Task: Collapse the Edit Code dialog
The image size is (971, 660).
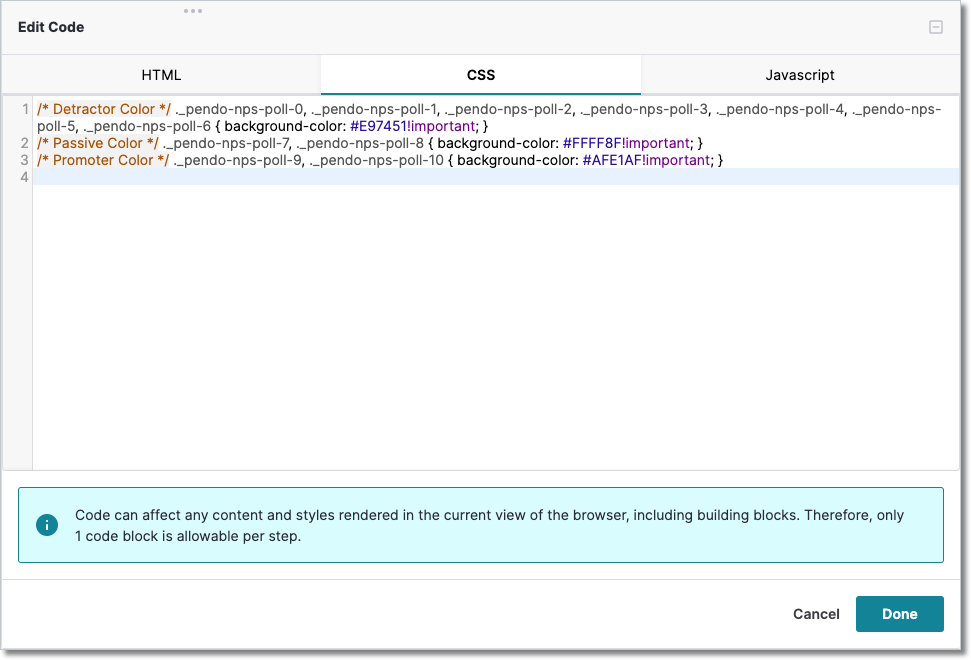Action: point(936,27)
